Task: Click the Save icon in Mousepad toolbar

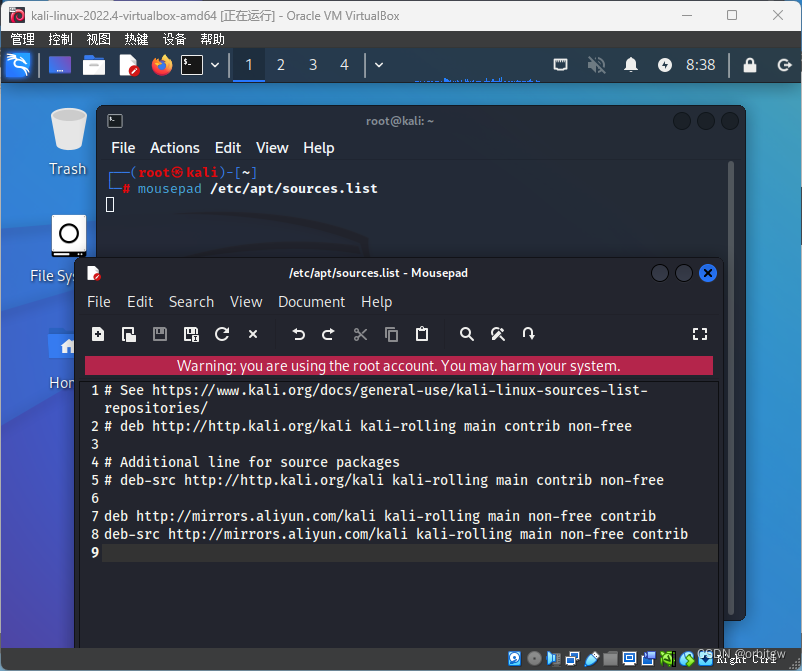Action: point(160,334)
